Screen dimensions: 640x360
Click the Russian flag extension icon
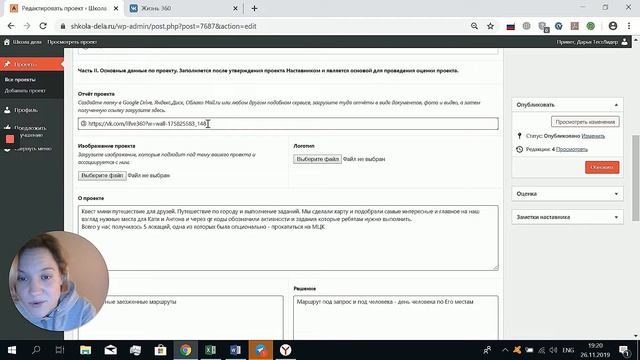pyautogui.click(x=510, y=27)
